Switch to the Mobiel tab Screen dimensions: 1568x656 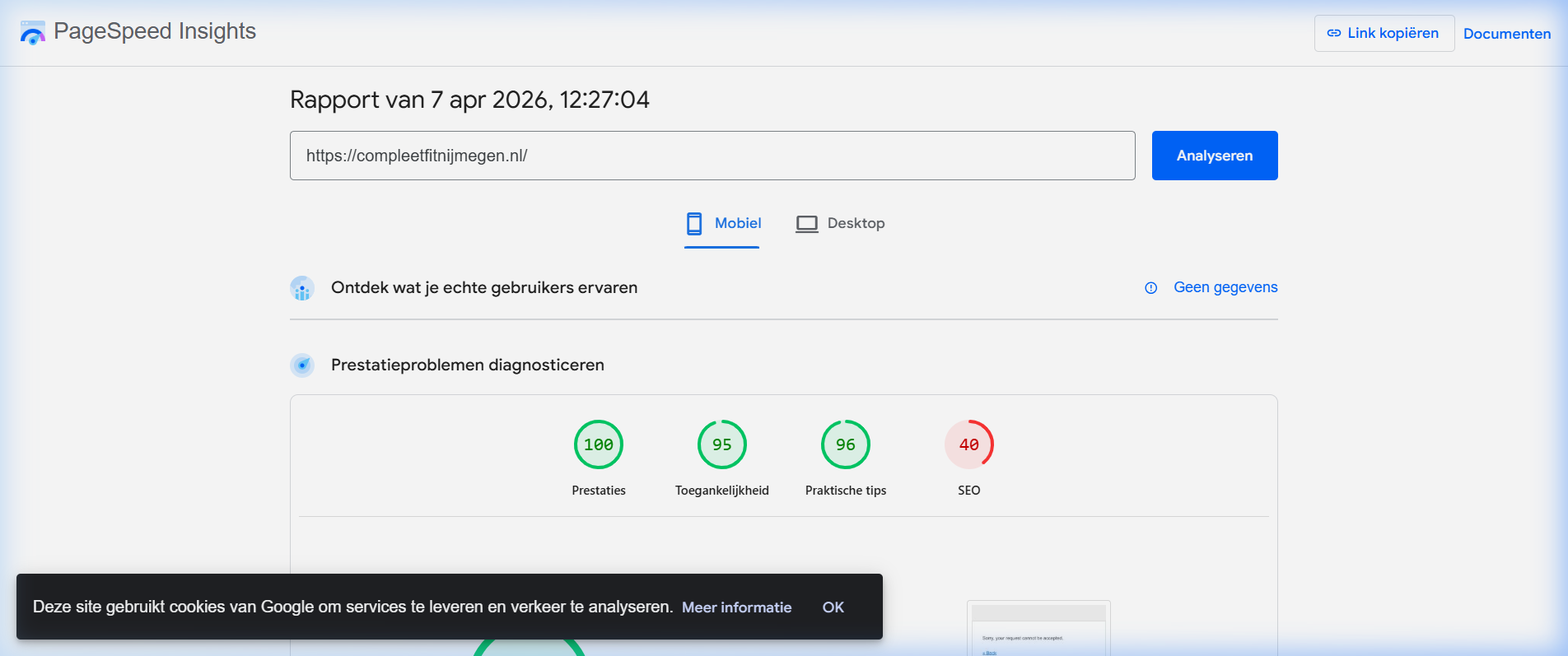722,224
